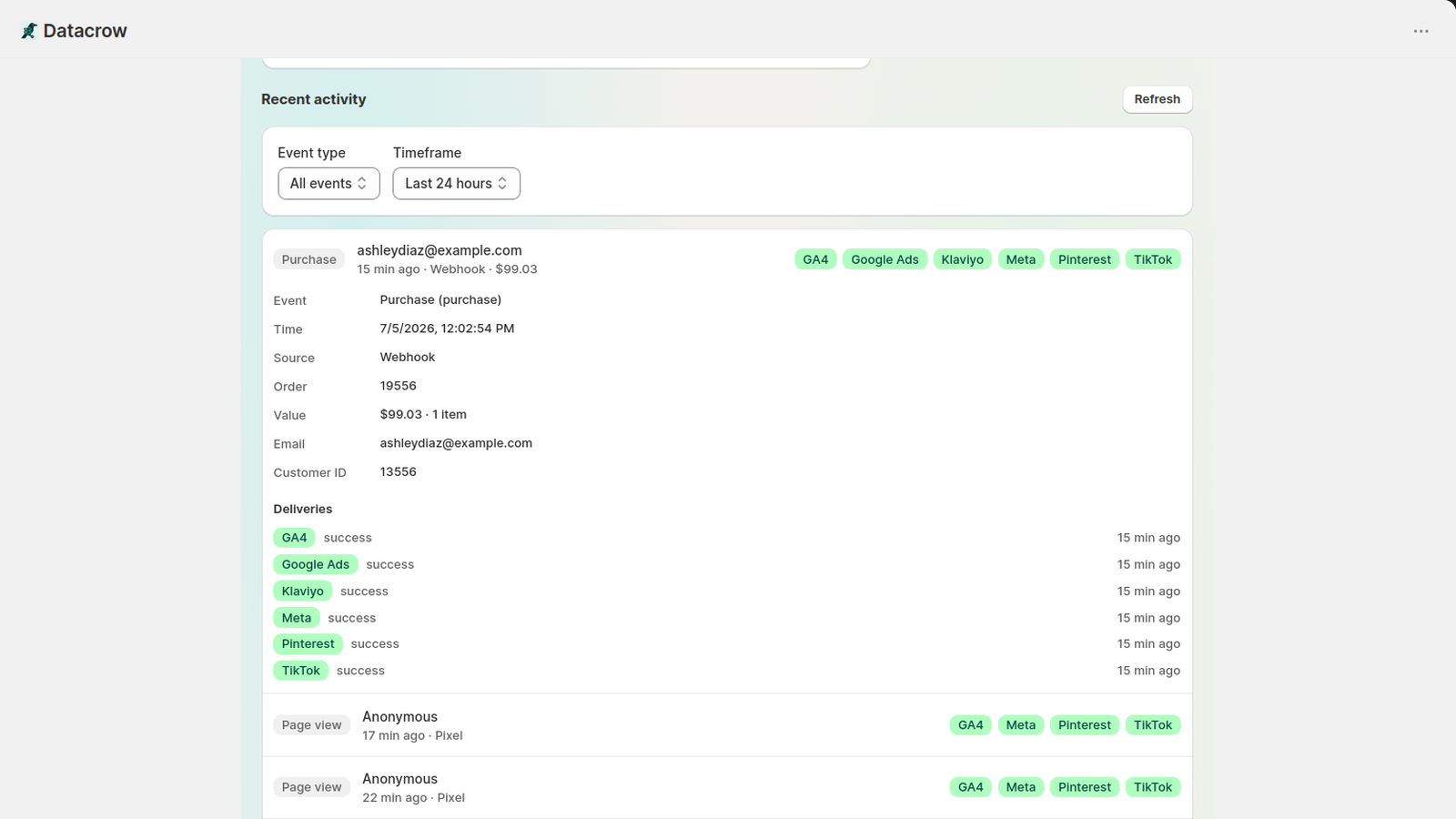Viewport: 1456px width, 819px height.
Task: Click the Google Ads tag in the purchase event header
Action: [885, 259]
